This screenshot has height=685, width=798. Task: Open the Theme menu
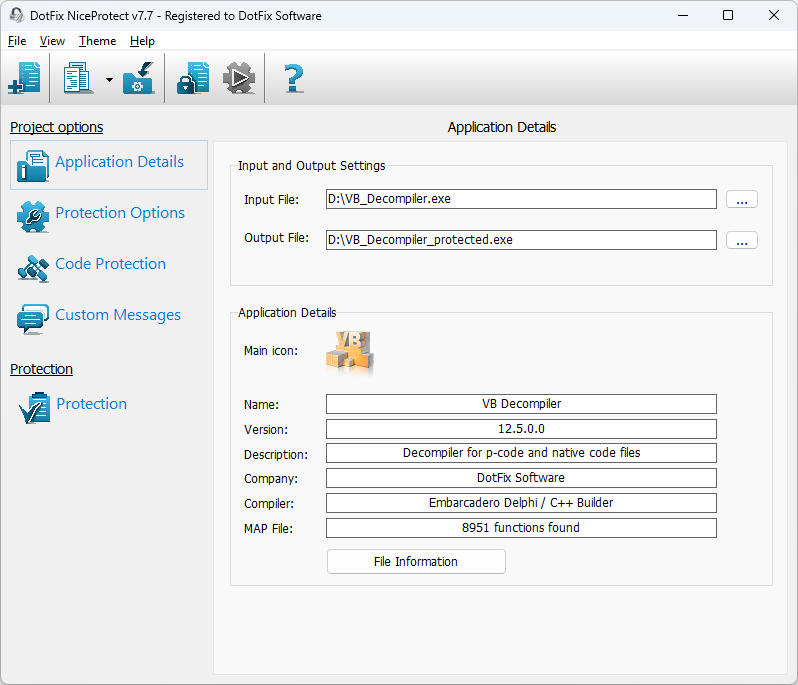pyautogui.click(x=97, y=41)
